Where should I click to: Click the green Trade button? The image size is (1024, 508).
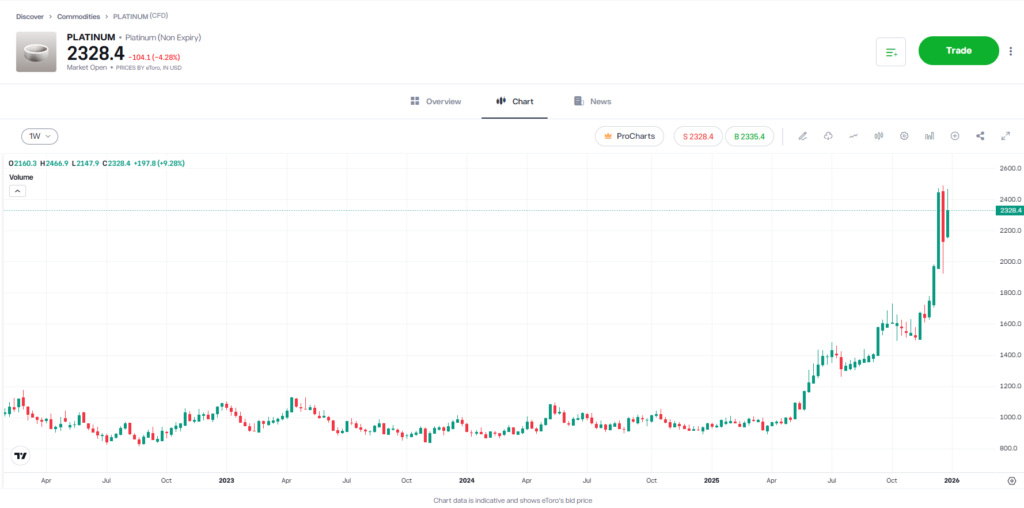tap(958, 51)
